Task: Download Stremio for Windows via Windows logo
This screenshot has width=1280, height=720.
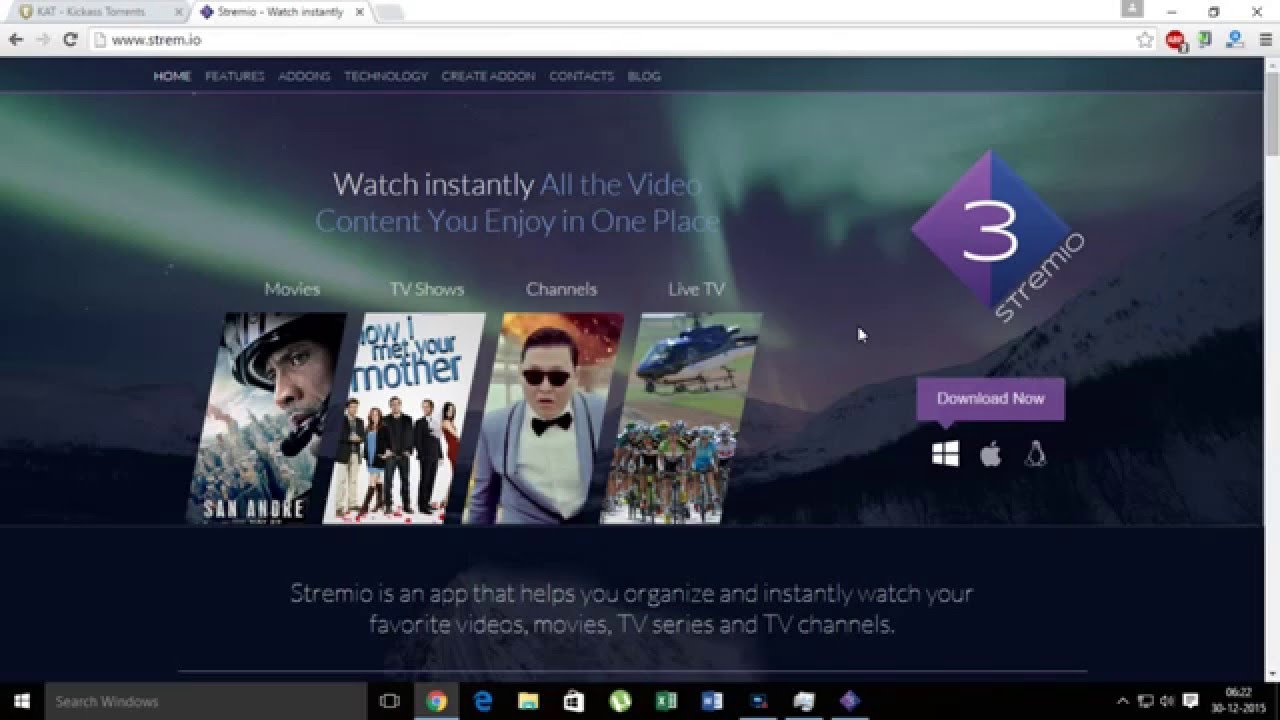Action: [x=945, y=454]
